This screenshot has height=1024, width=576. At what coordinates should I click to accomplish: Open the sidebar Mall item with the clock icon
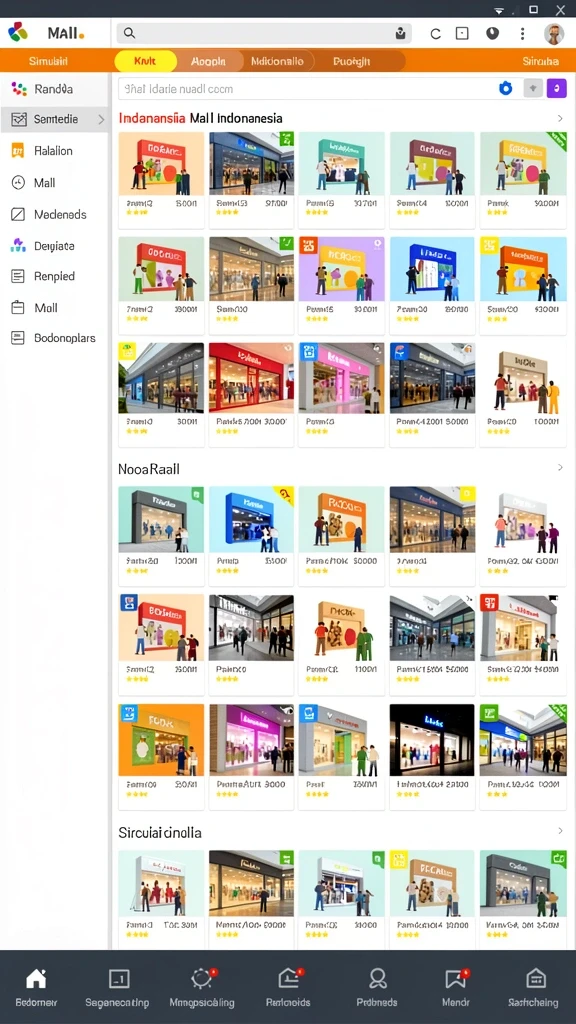click(x=54, y=183)
